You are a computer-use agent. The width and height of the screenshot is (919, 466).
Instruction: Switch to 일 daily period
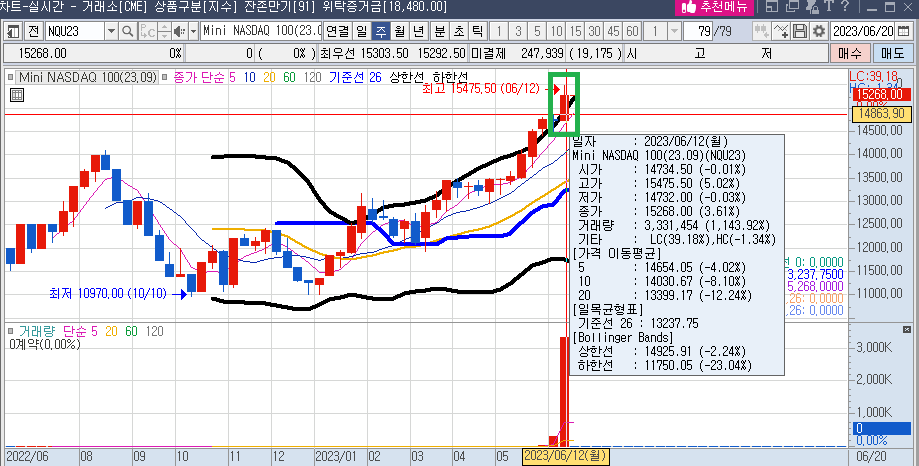point(362,31)
